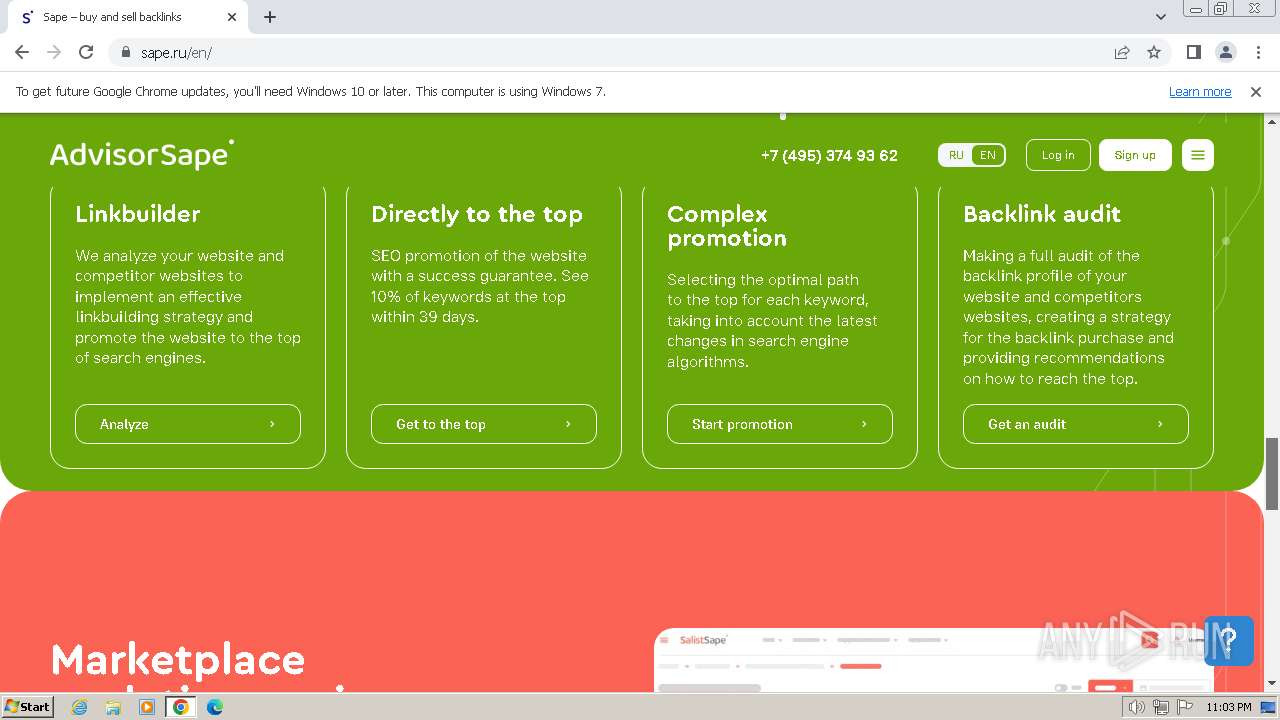Select the Sape – buy and sell backlinks tab
The height and width of the screenshot is (720, 1280).
(128, 17)
